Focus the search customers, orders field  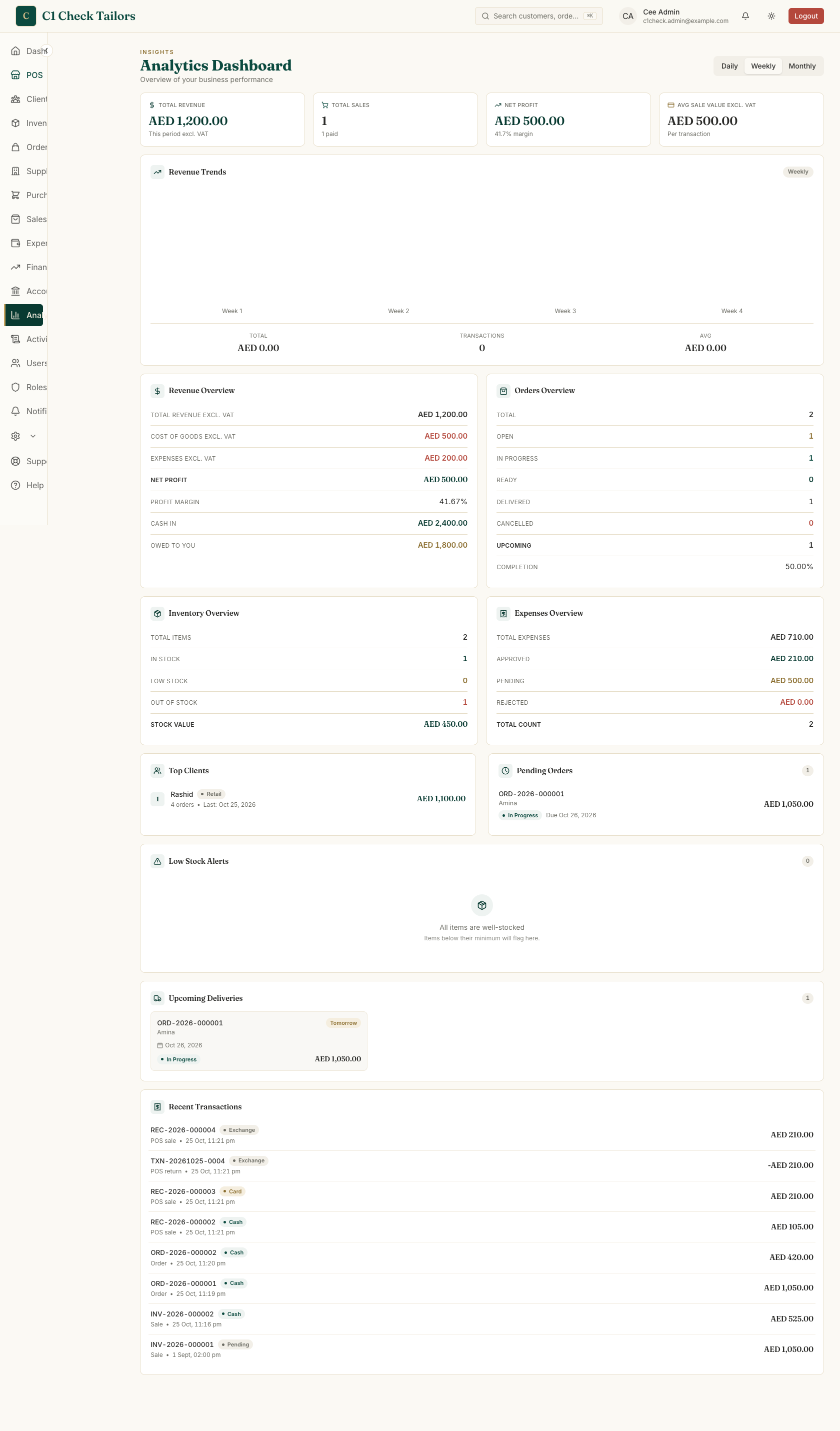coord(538,16)
